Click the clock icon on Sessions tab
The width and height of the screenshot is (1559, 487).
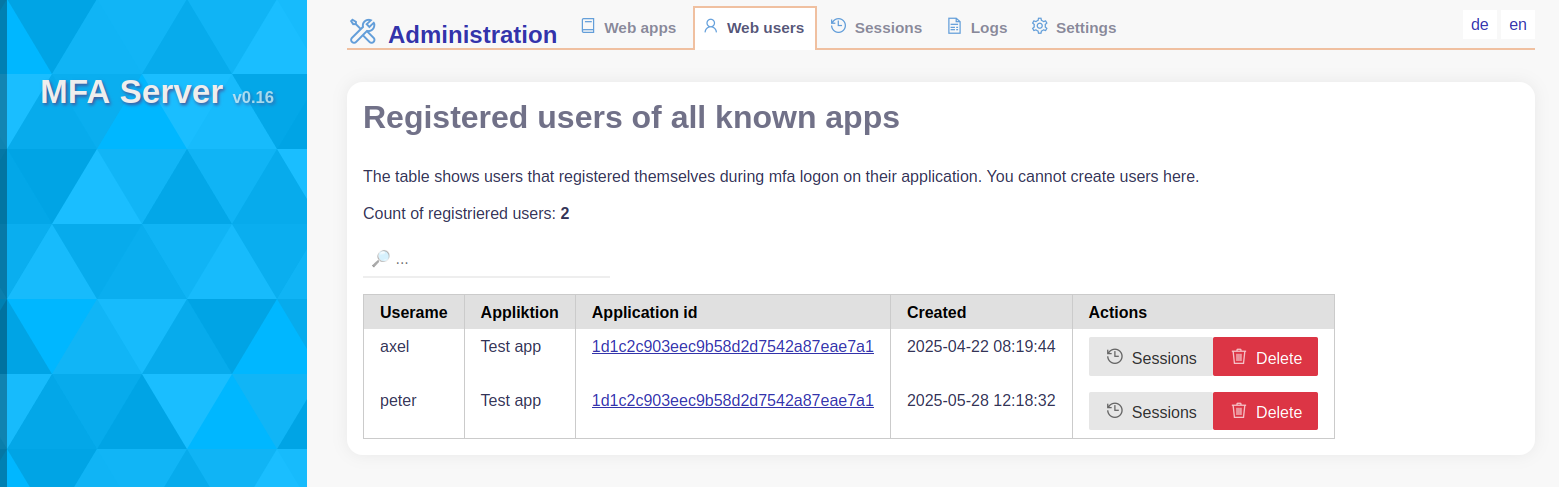tap(838, 26)
